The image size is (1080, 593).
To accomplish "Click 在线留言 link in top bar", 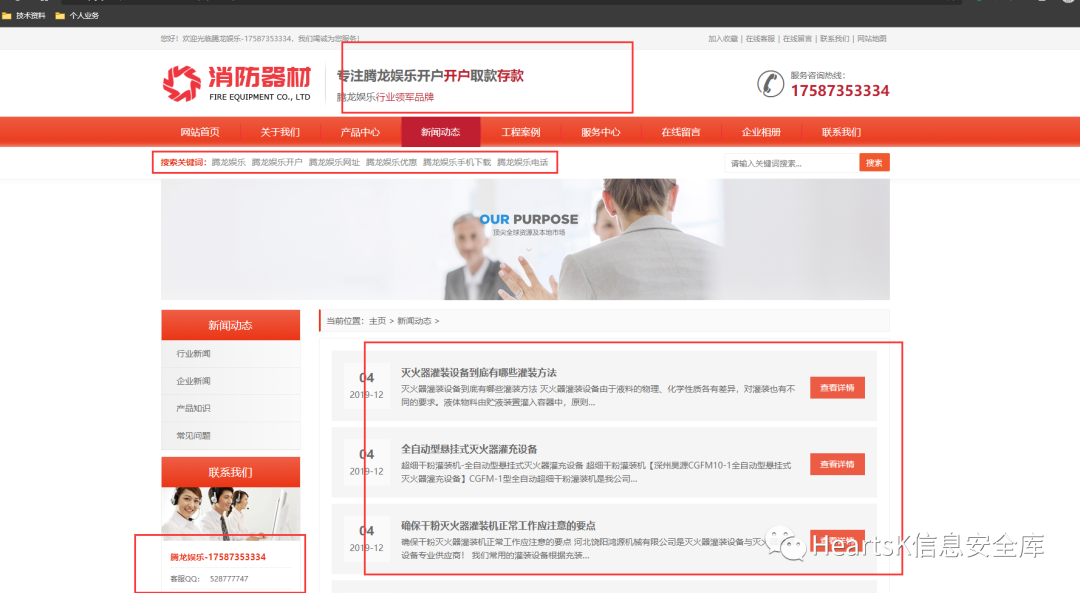I will click(x=797, y=39).
